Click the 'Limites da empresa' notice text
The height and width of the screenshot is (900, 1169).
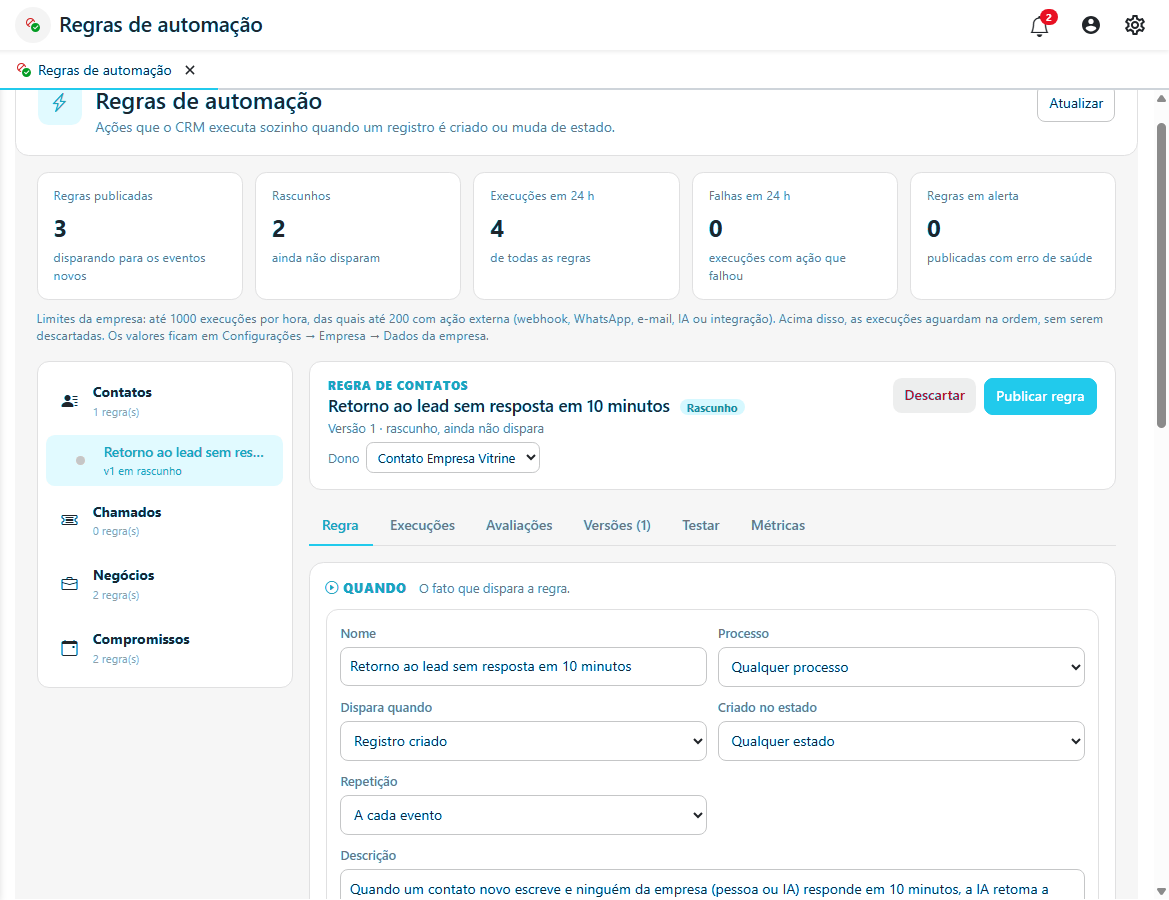coord(570,327)
